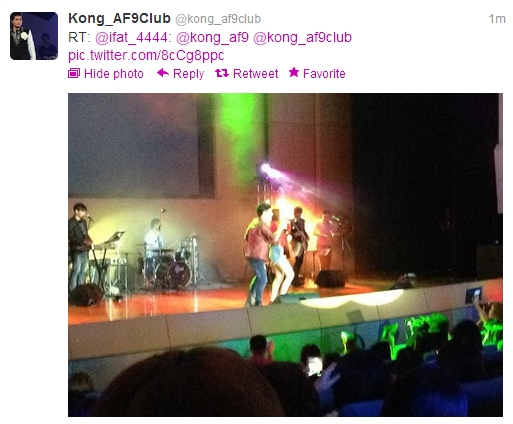The image size is (513, 424).
Task: Reply to this tweet via Reply text
Action: coord(188,74)
